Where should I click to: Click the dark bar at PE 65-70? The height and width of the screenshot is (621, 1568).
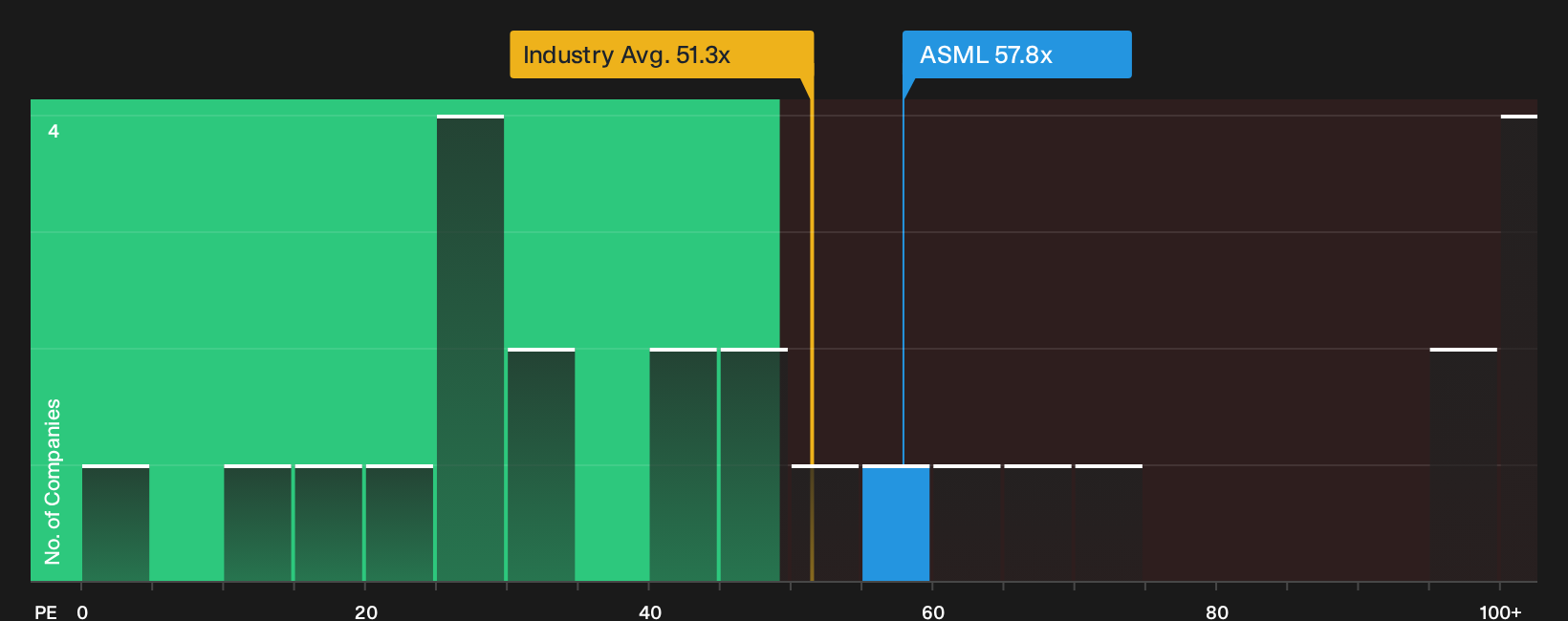pos(1037,524)
